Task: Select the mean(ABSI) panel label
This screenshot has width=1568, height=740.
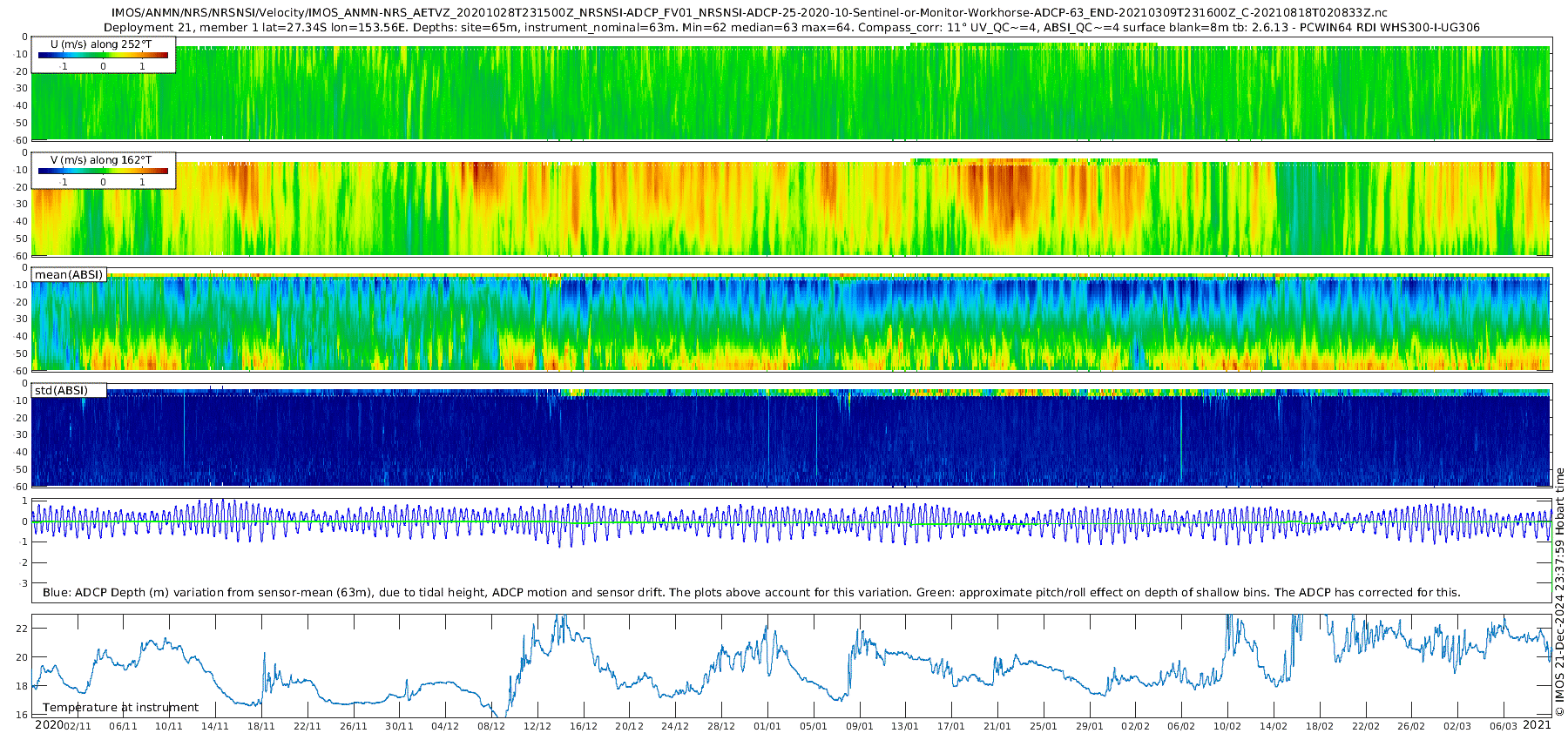Action: (69, 275)
